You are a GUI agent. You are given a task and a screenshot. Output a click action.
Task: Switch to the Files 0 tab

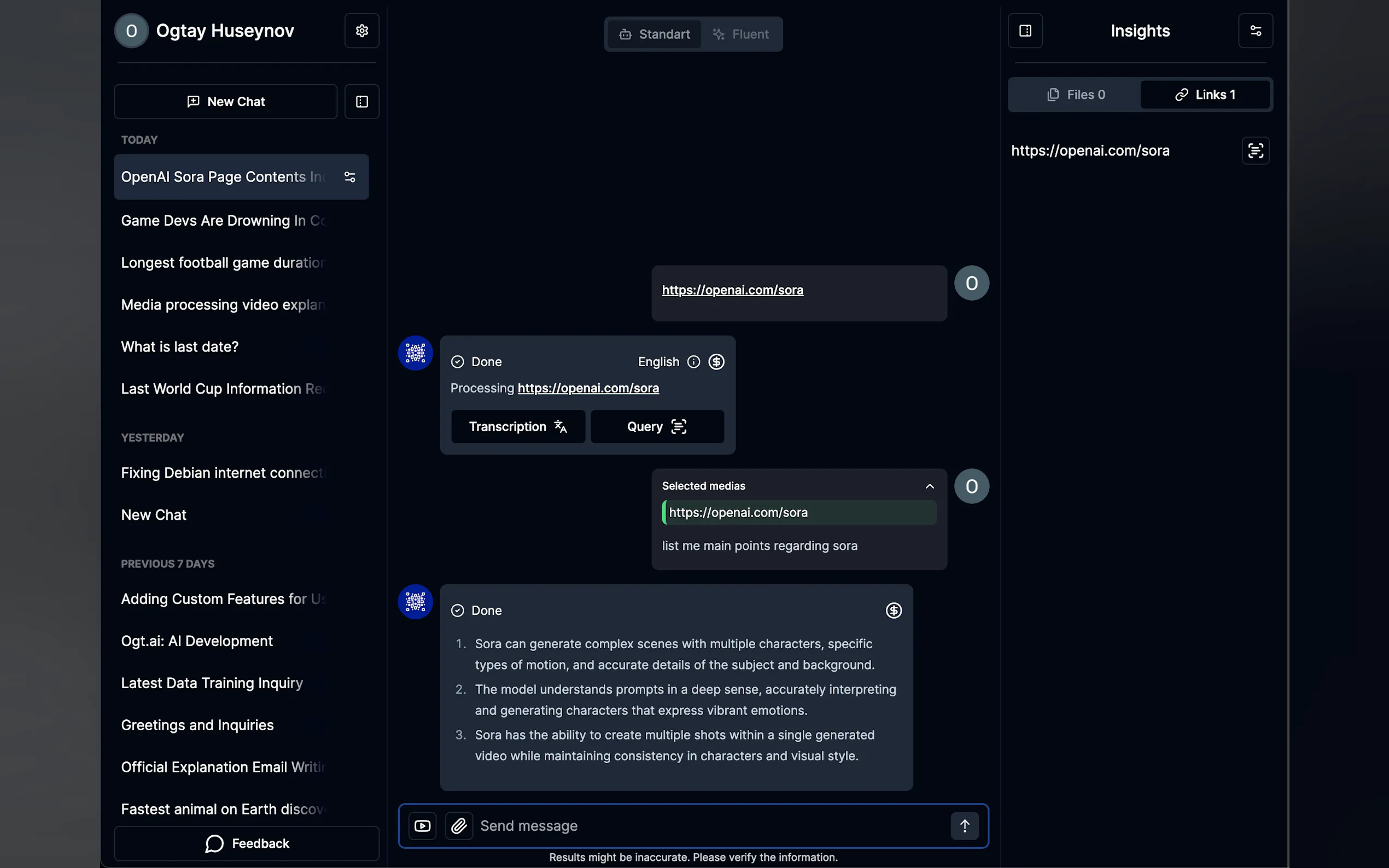(x=1076, y=95)
